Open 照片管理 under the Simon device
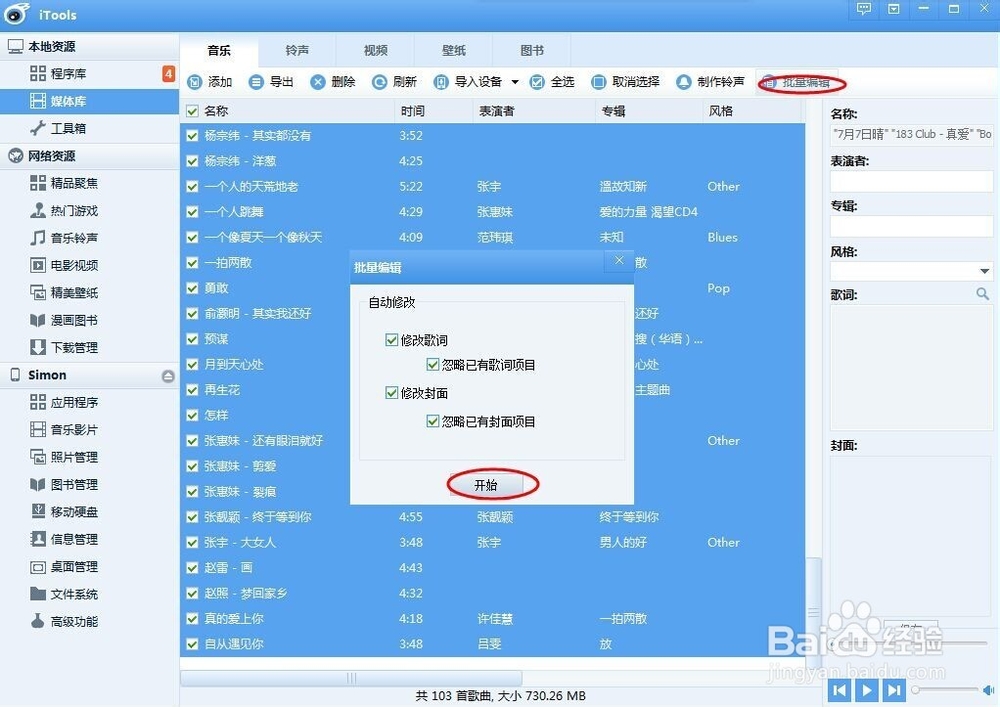This screenshot has width=1000, height=707. coord(89,457)
